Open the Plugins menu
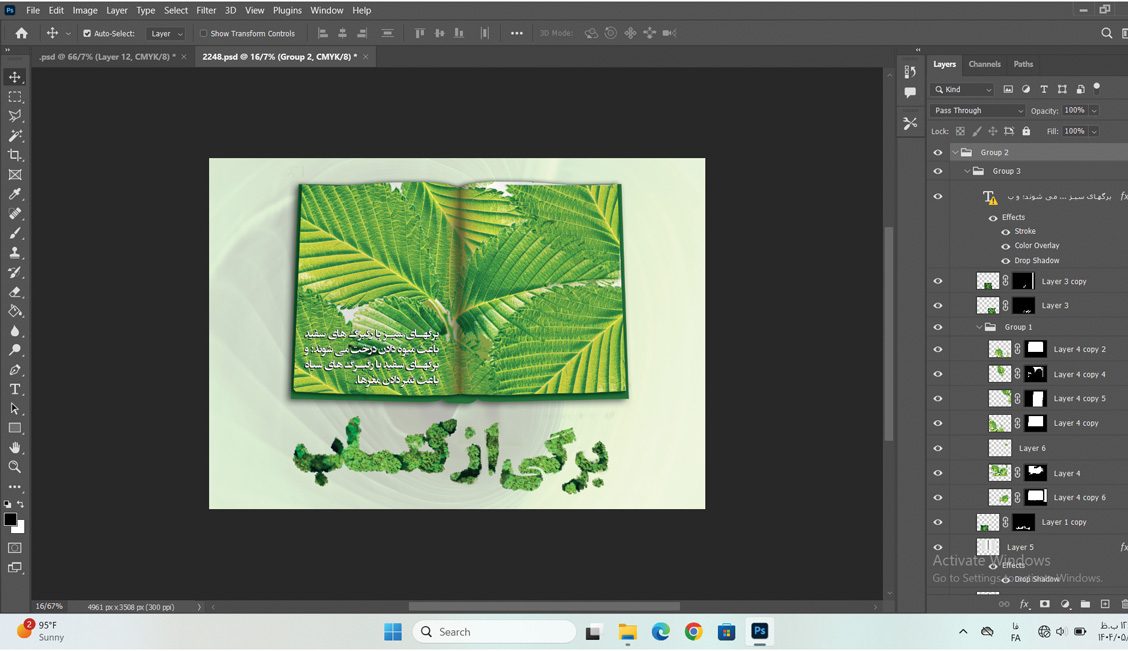Image resolution: width=1128 pixels, height=651 pixels. [287, 10]
